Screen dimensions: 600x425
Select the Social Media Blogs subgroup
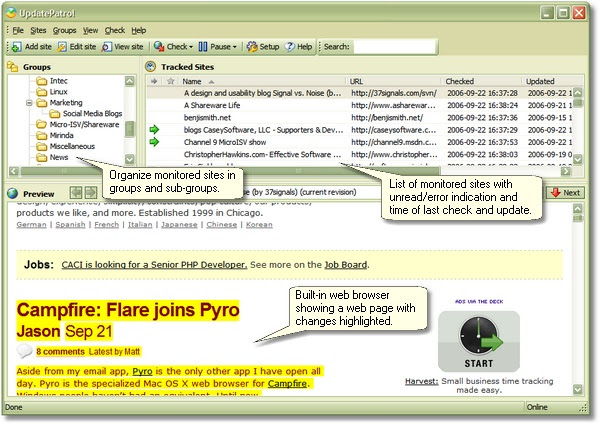(x=86, y=114)
